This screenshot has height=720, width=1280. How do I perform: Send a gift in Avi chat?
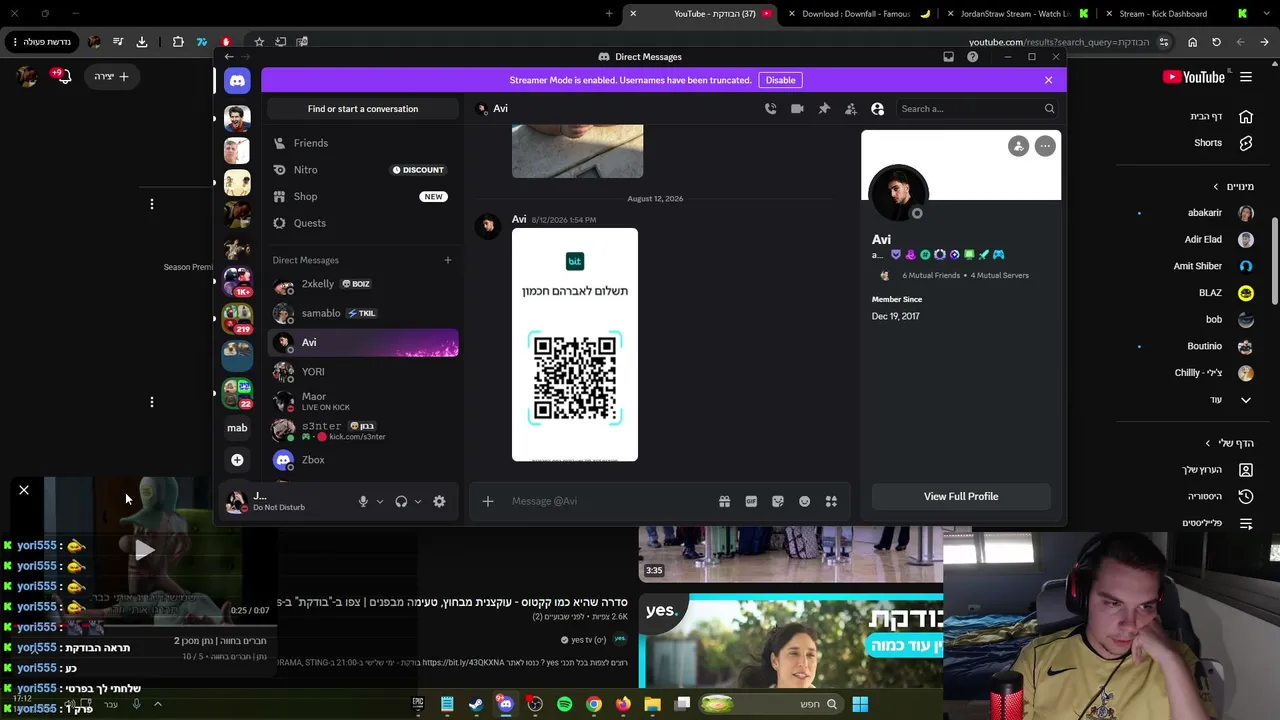(x=724, y=501)
